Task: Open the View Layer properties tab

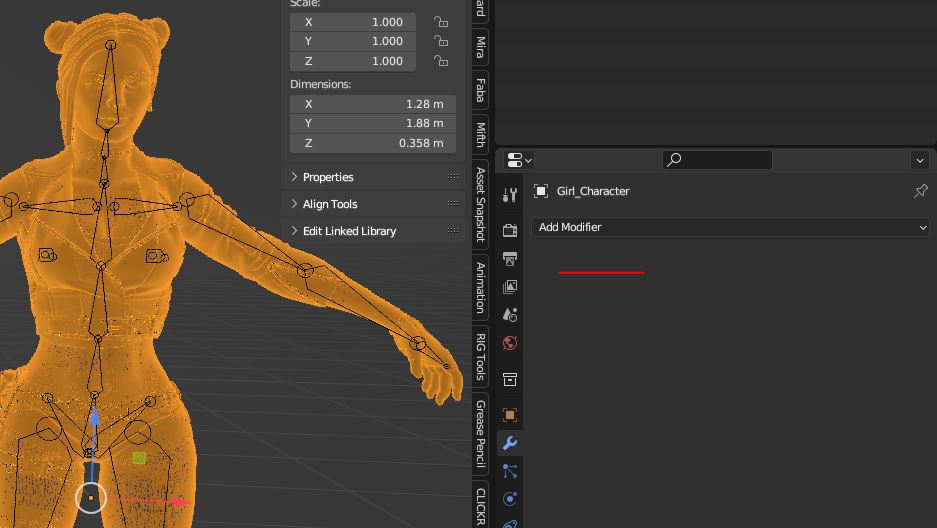Action: coord(510,287)
